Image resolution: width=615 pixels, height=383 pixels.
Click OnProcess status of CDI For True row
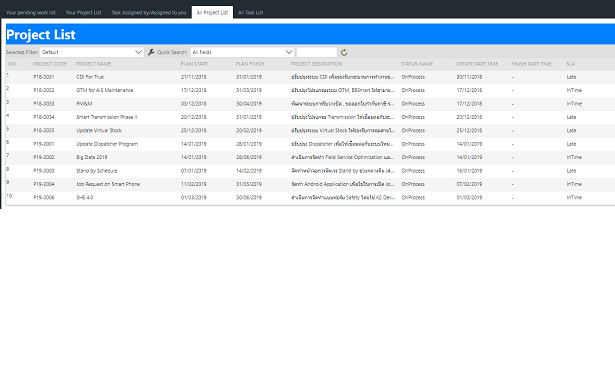(413, 77)
